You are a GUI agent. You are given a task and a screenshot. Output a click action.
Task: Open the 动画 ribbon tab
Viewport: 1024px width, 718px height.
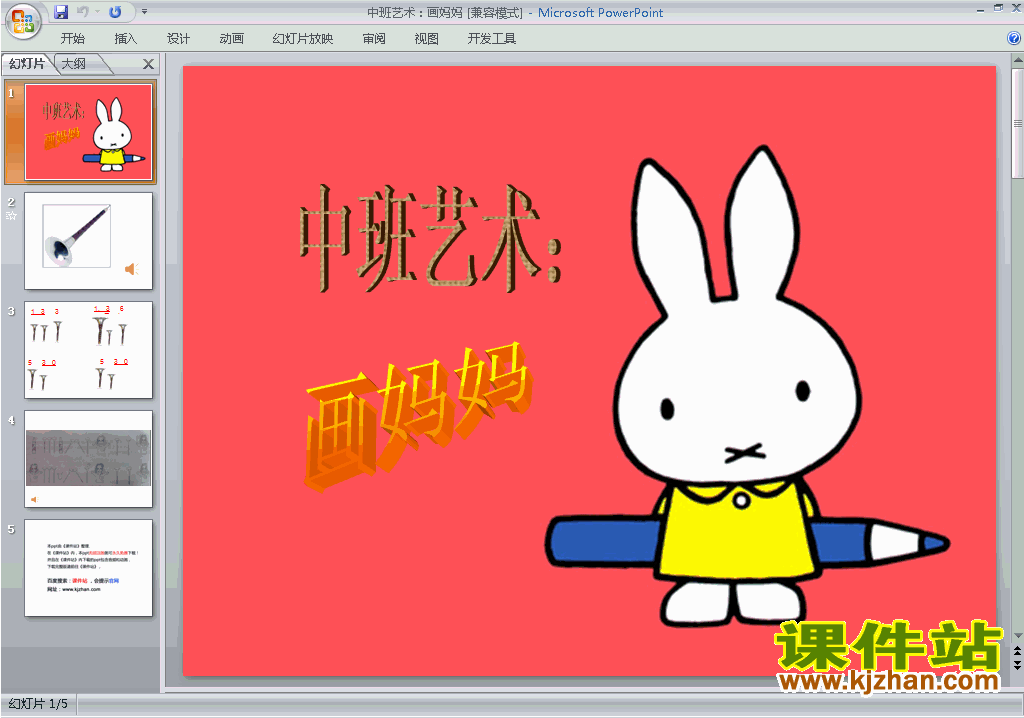coord(231,39)
